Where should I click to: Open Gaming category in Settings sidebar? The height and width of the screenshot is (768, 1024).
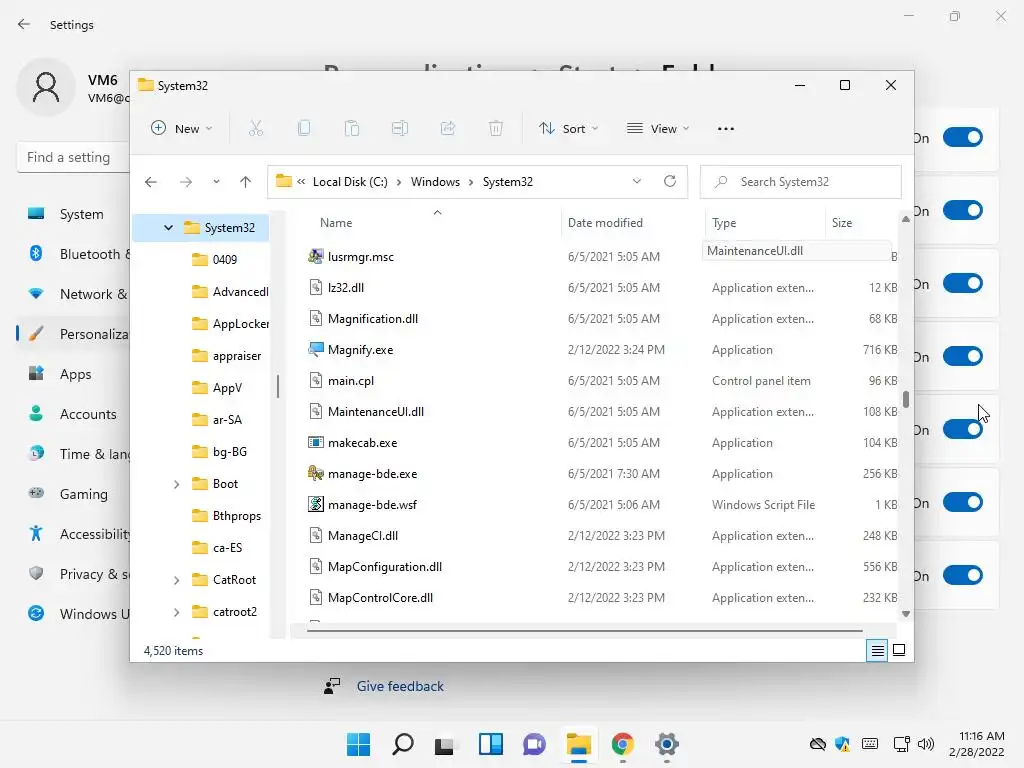coord(73,494)
